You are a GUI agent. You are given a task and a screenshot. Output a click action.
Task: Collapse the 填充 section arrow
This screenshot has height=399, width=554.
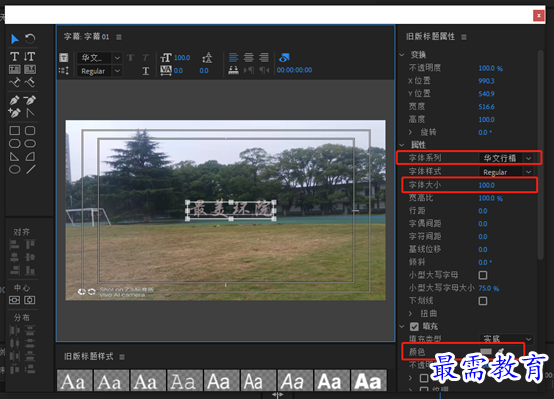click(402, 326)
